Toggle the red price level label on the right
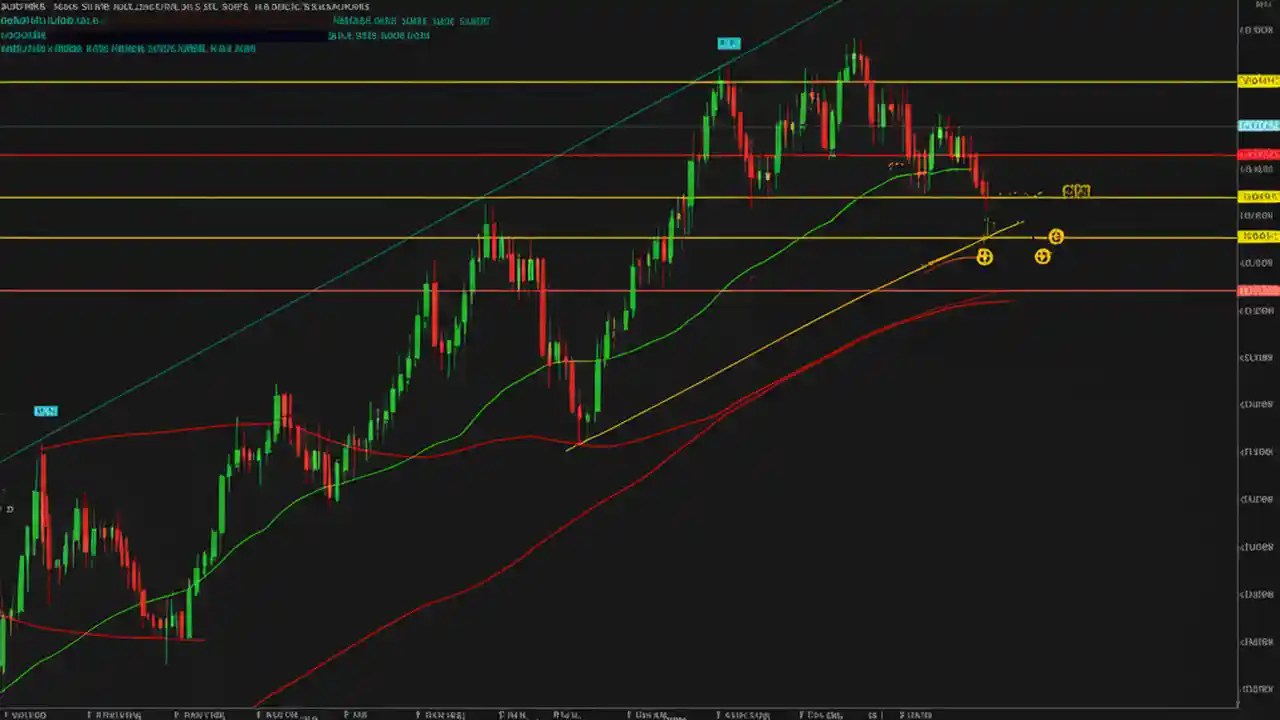 coord(1258,154)
